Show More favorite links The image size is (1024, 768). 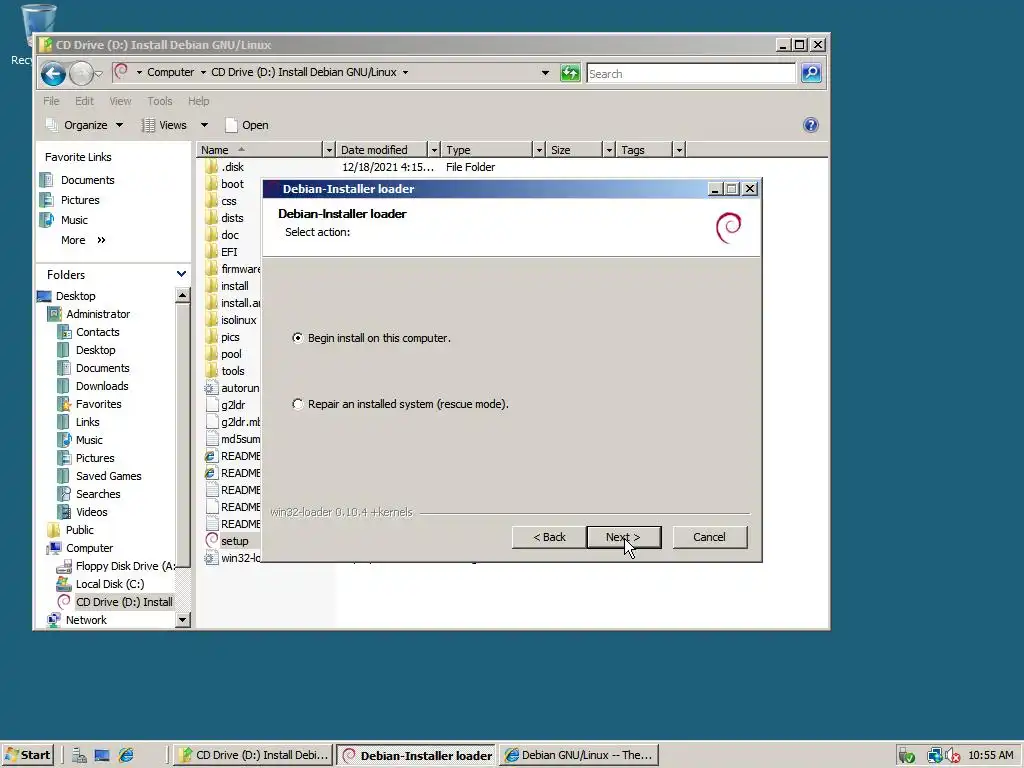click(83, 240)
